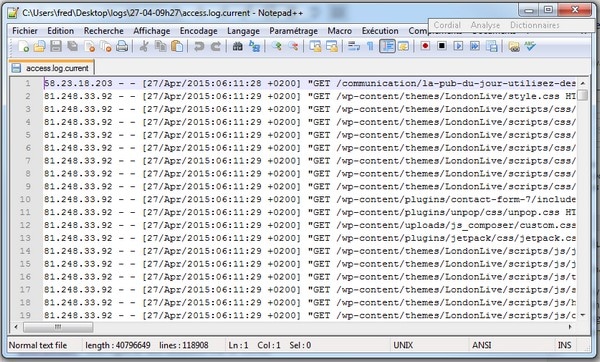Play back the recorded macro icon
The image size is (600, 362).
458,46
